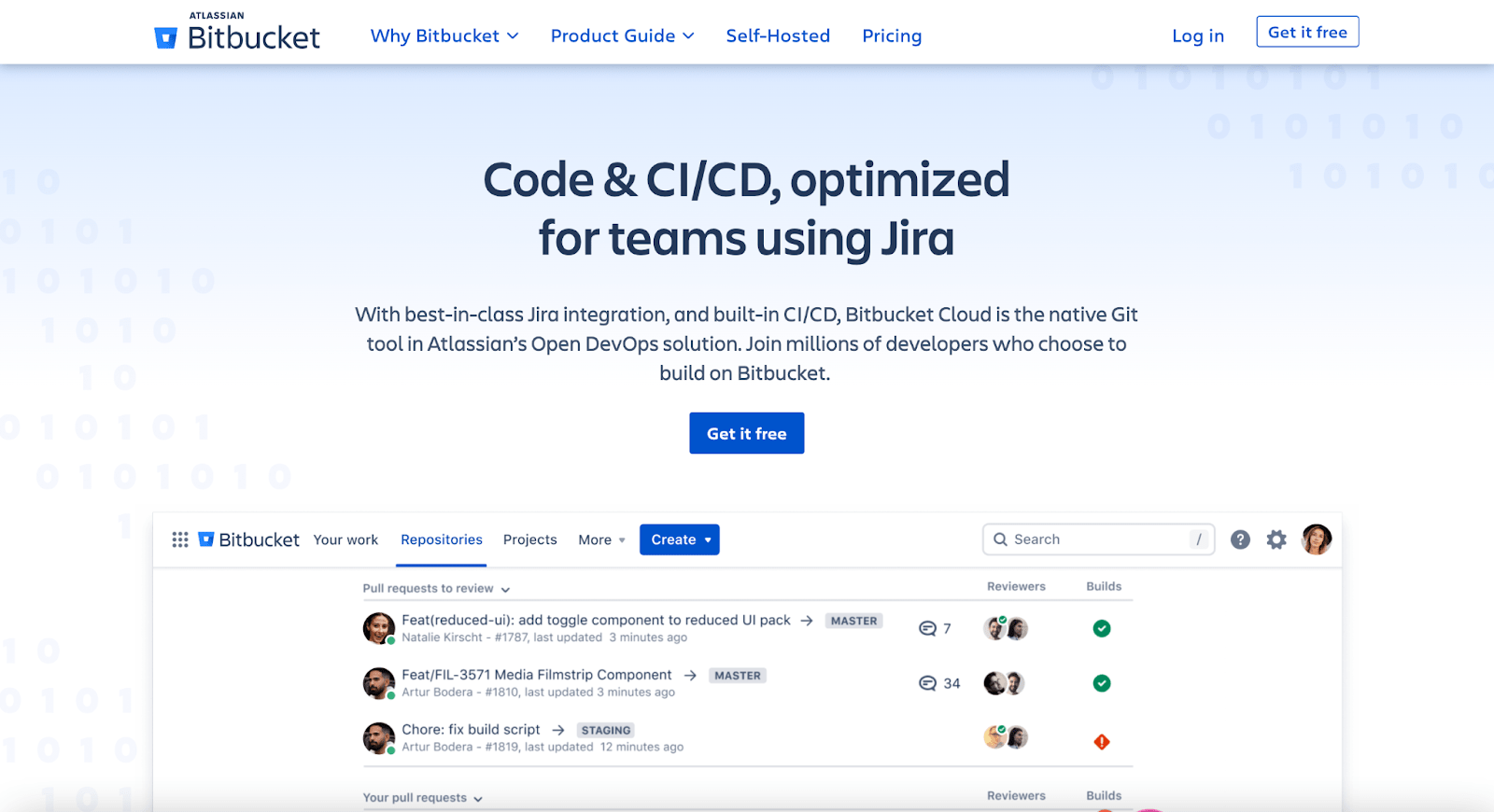Click the MASTER badge on Feat/FIL-3571 row

pos(738,675)
